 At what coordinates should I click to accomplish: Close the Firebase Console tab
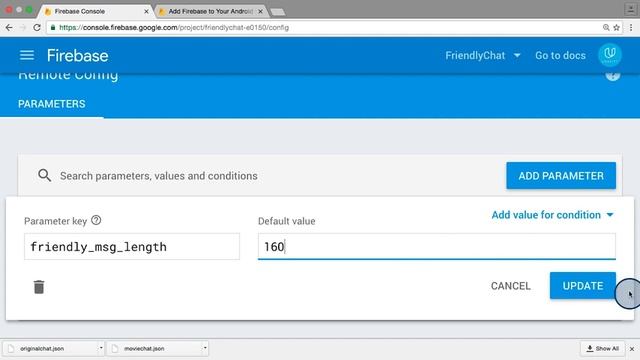[x=146, y=11]
